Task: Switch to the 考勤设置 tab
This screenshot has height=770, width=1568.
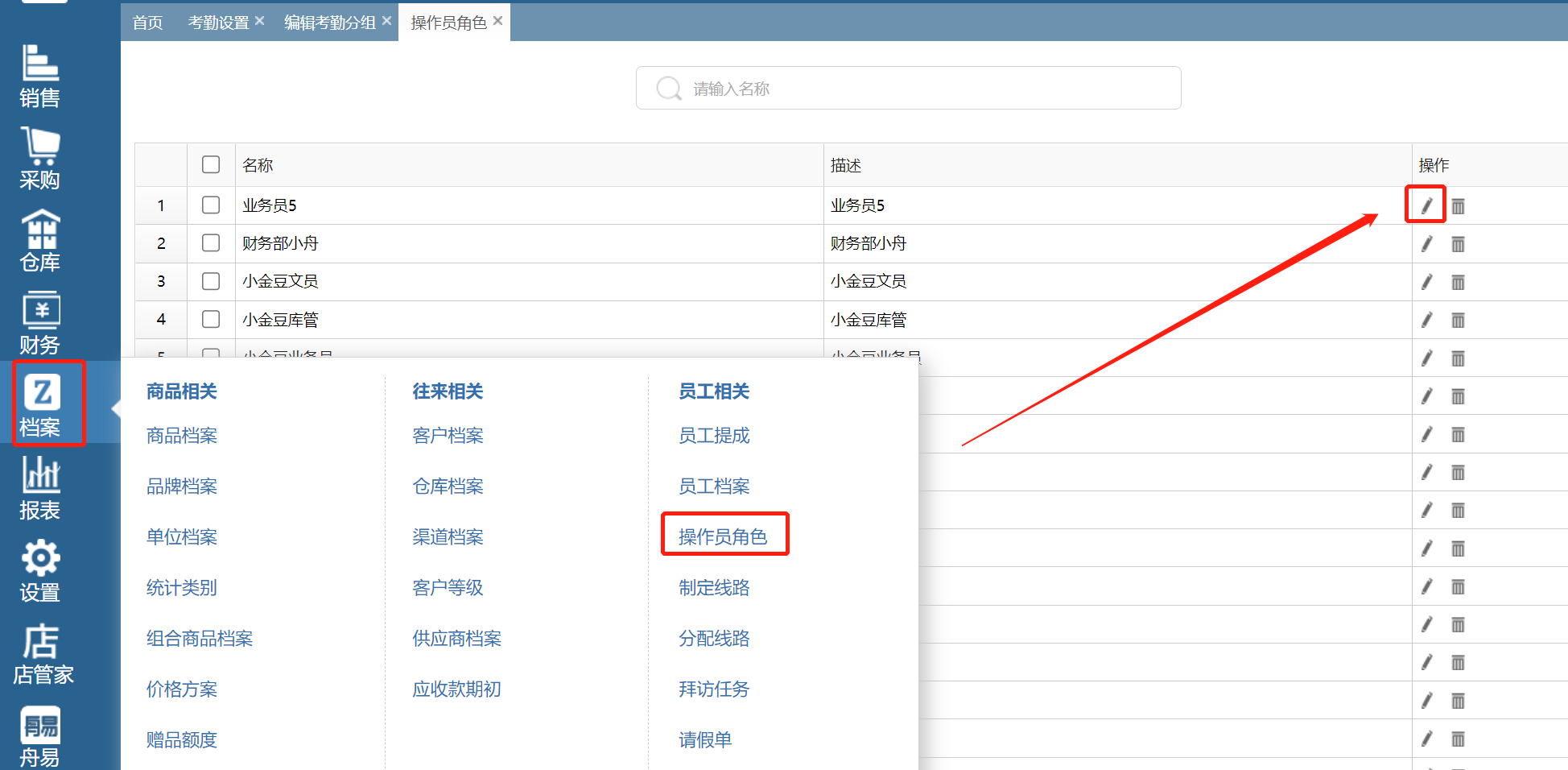Action: coord(218,23)
